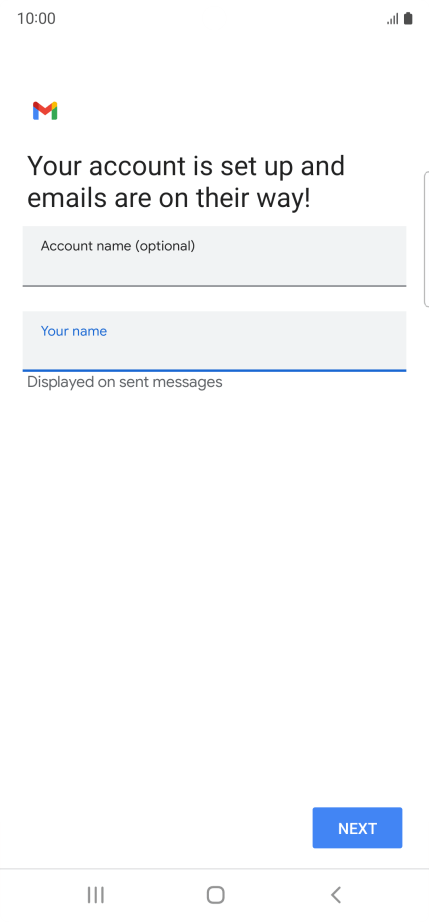
Task: Open recent apps via three-bar icon
Action: click(x=95, y=895)
